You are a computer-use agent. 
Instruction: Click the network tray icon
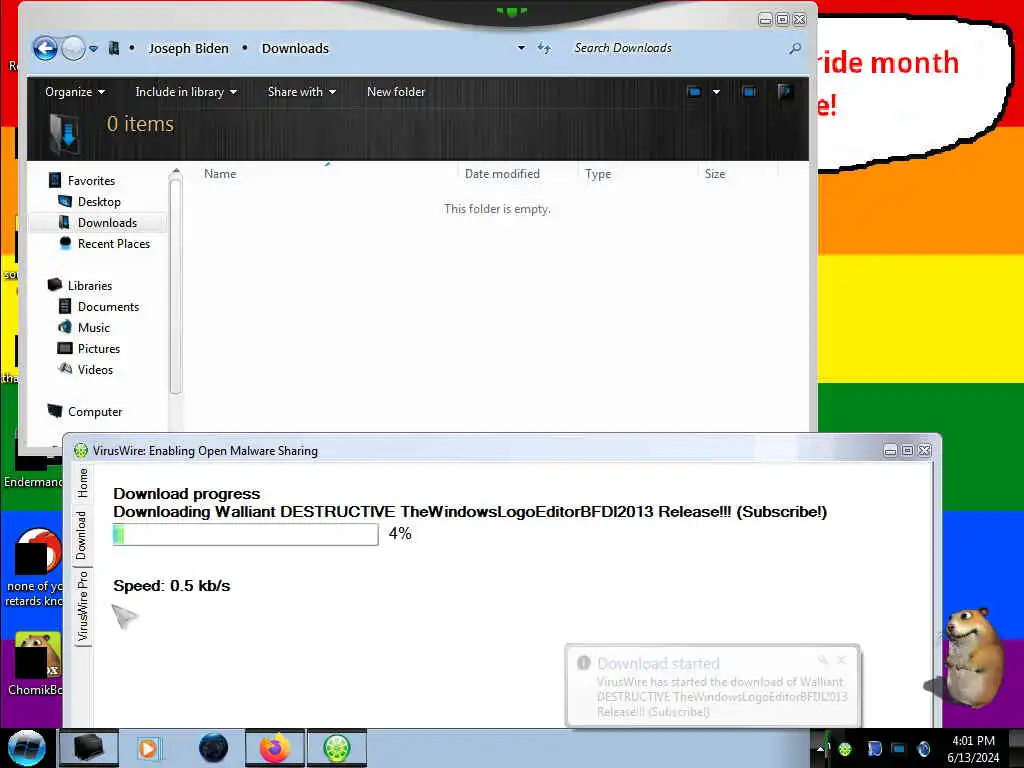pyautogui.click(x=899, y=749)
